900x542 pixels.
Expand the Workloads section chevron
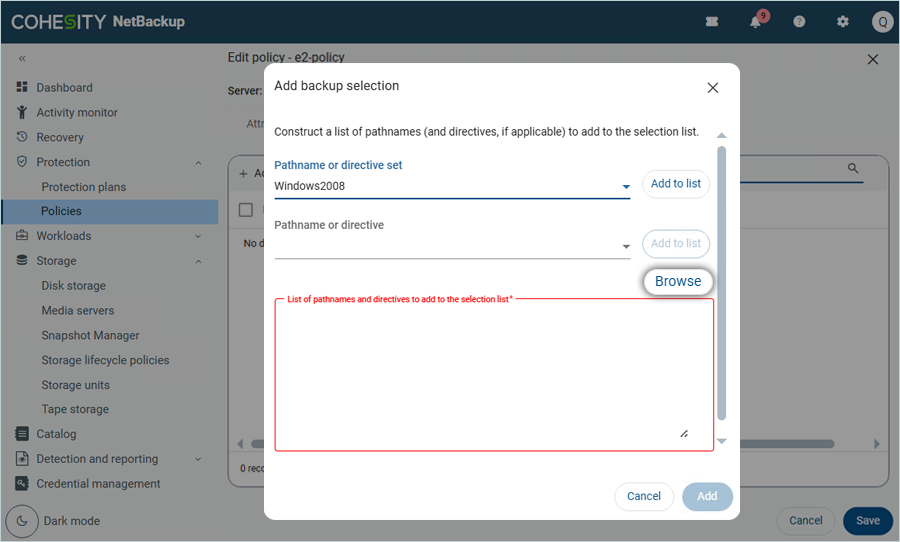pos(198,236)
